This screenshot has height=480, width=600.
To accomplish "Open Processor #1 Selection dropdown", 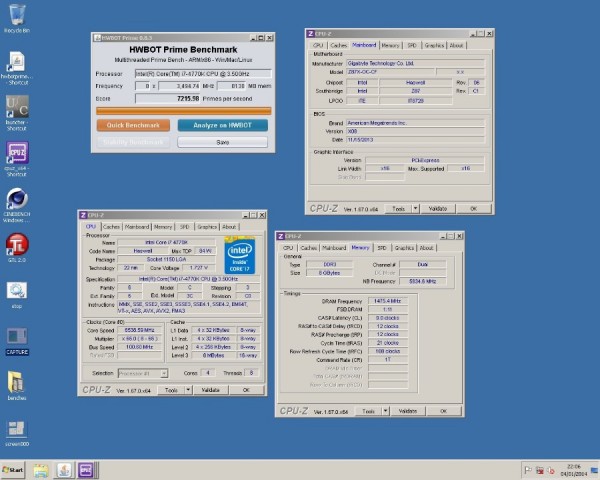I will pos(143,373).
